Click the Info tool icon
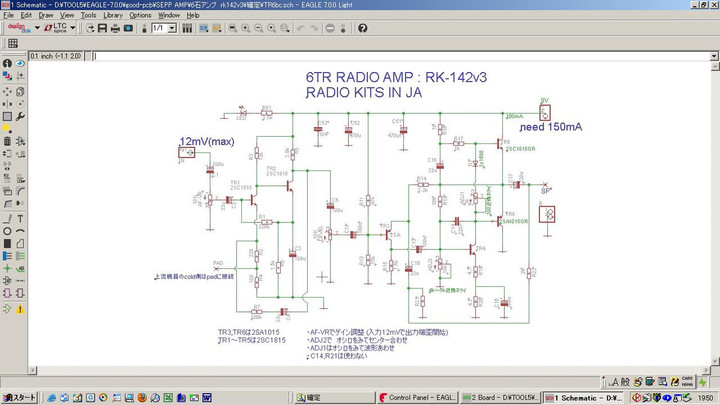 [7, 64]
